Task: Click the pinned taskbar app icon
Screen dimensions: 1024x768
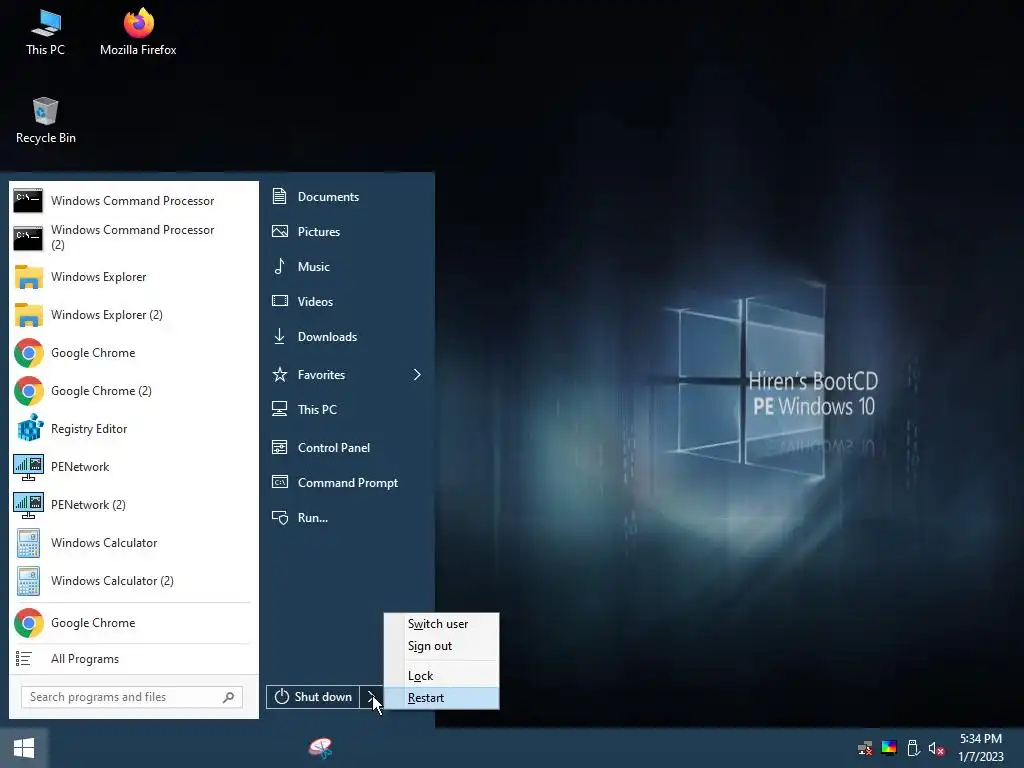Action: pyautogui.click(x=321, y=748)
